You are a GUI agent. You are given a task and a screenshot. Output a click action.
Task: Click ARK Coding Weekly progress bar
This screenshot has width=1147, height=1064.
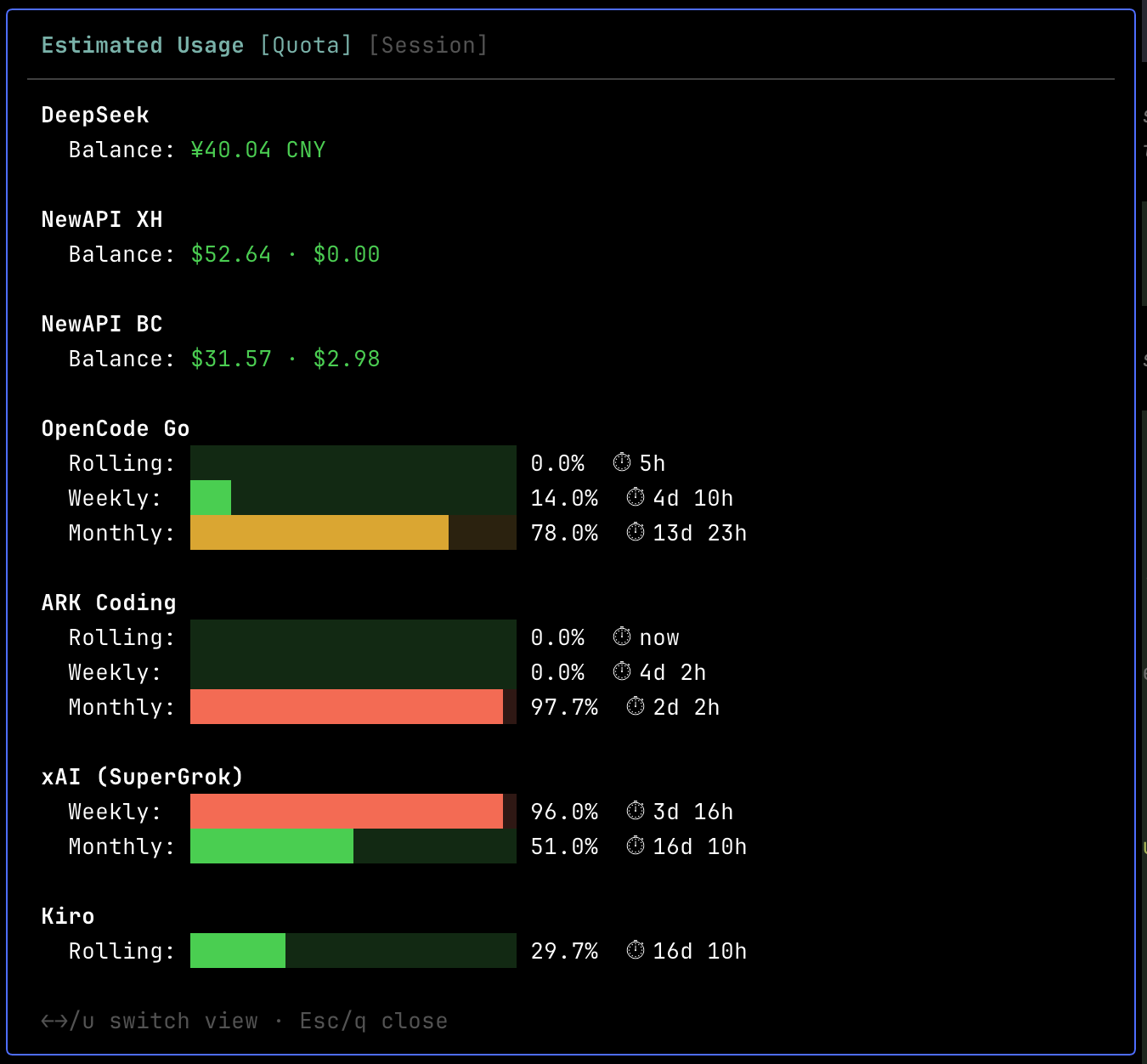click(x=353, y=672)
